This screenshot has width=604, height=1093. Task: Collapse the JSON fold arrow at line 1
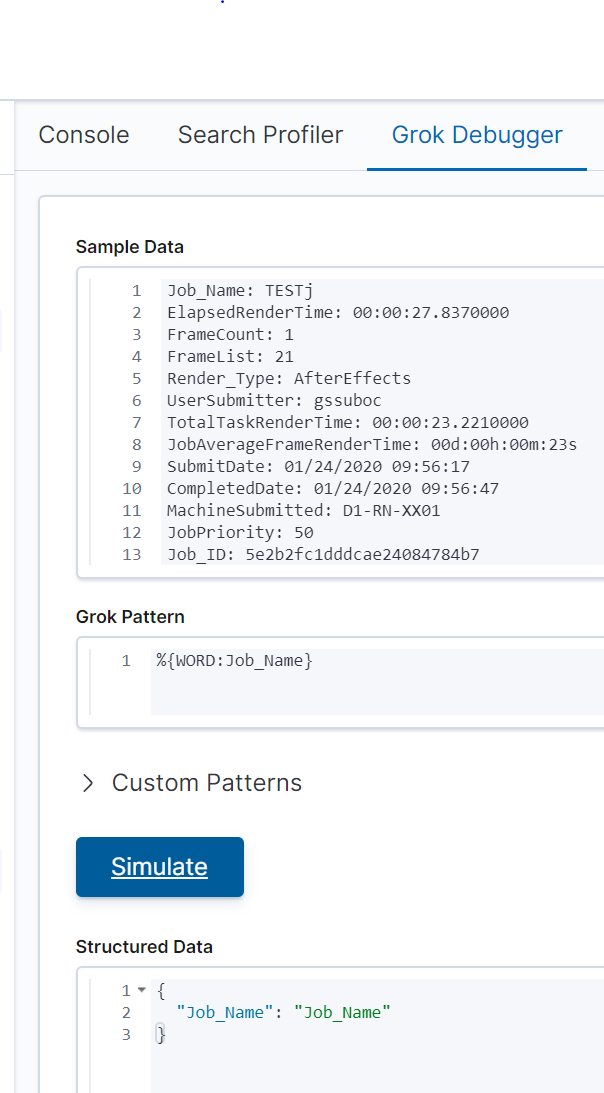click(x=142, y=990)
